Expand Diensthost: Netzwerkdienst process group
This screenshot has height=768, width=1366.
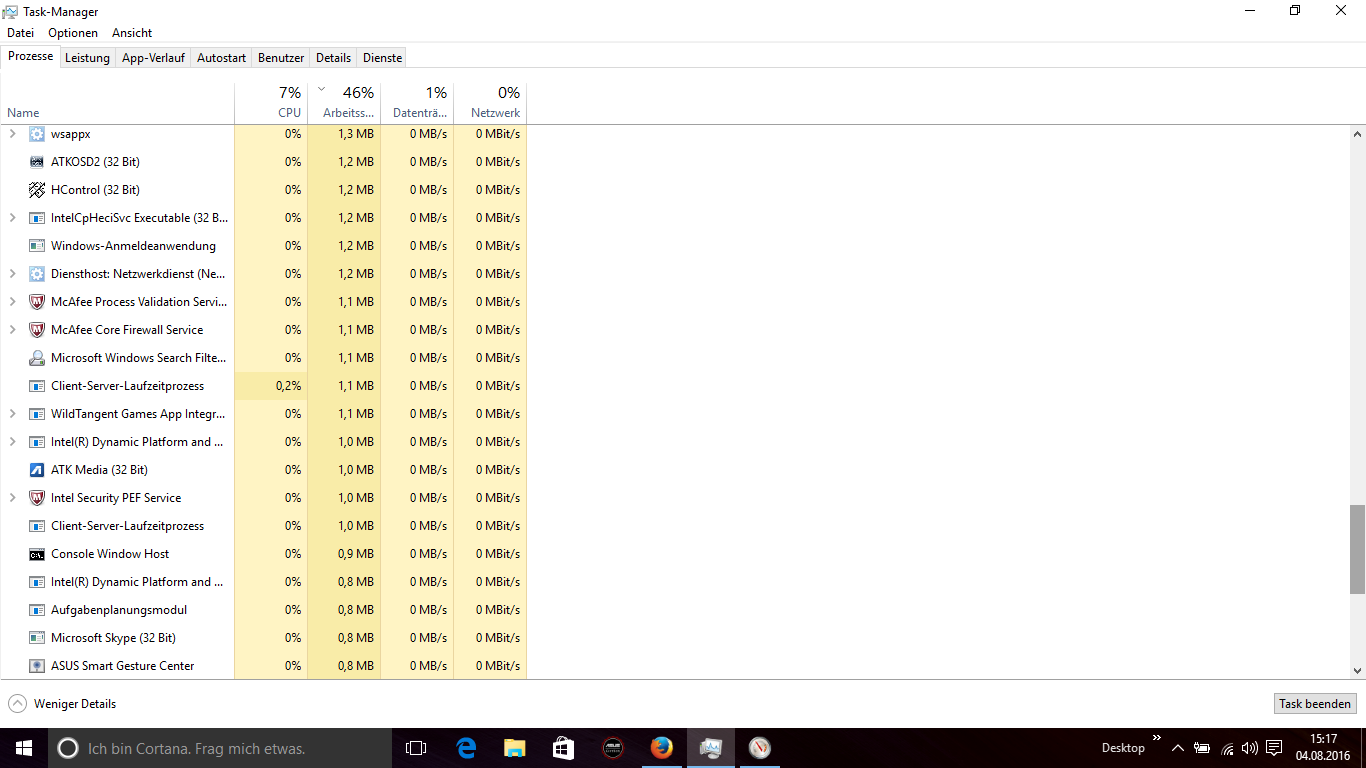click(13, 274)
